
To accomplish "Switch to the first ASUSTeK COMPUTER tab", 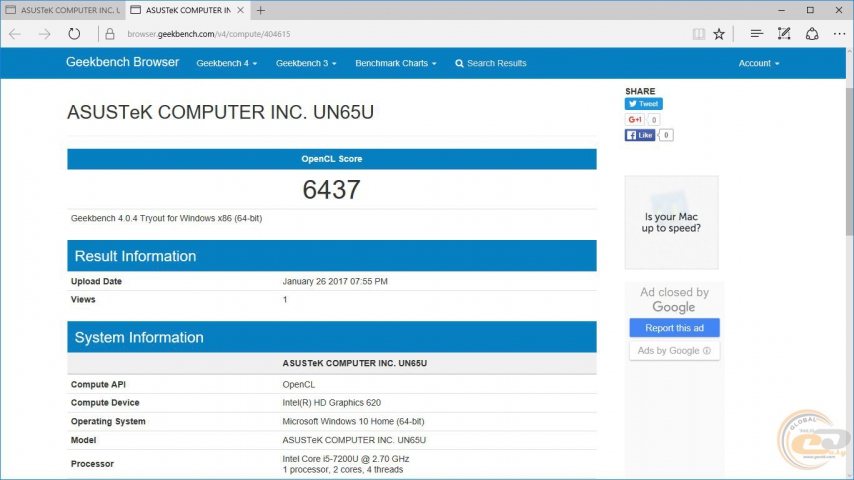I will [63, 10].
